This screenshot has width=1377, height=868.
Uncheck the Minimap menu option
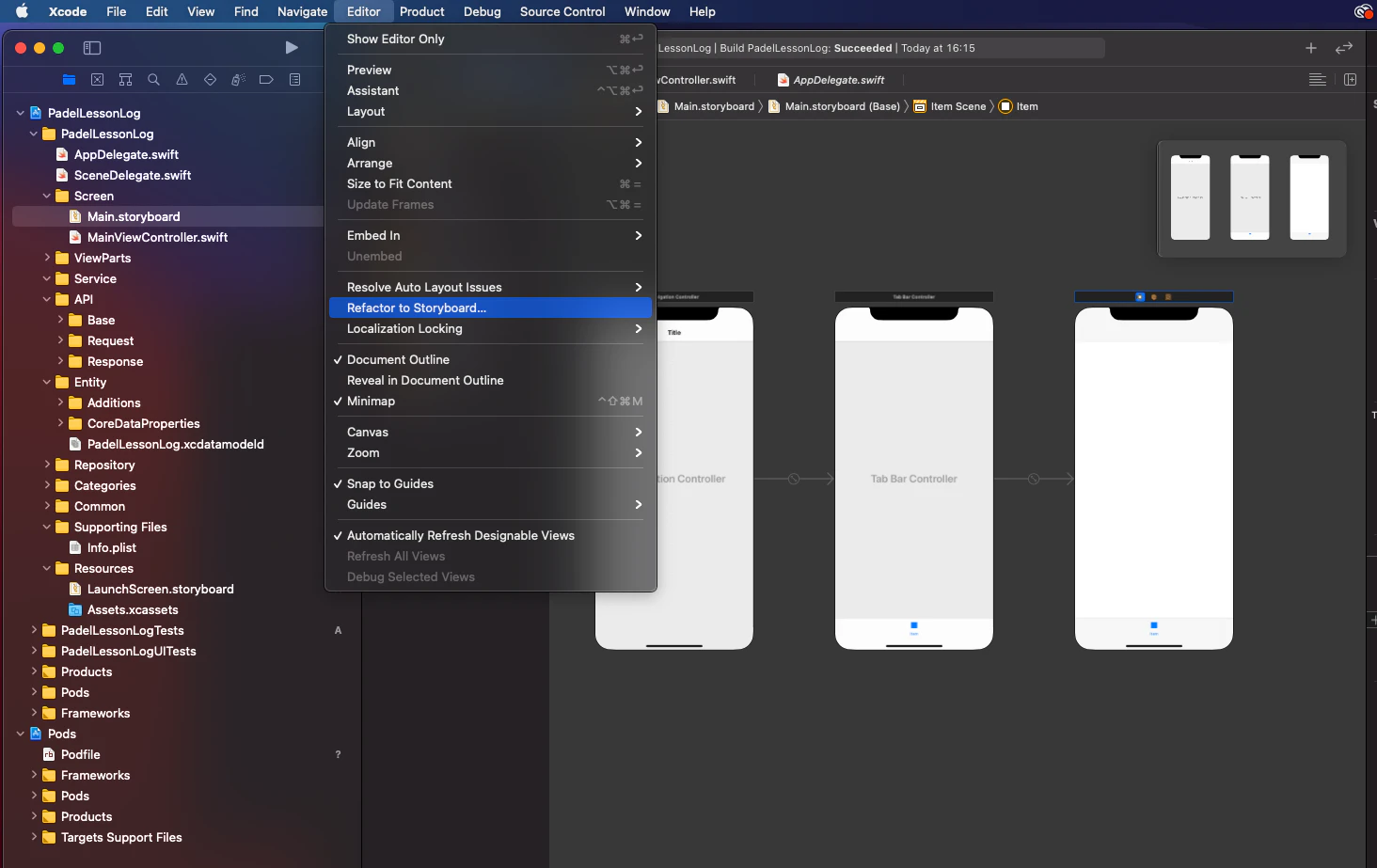371,402
